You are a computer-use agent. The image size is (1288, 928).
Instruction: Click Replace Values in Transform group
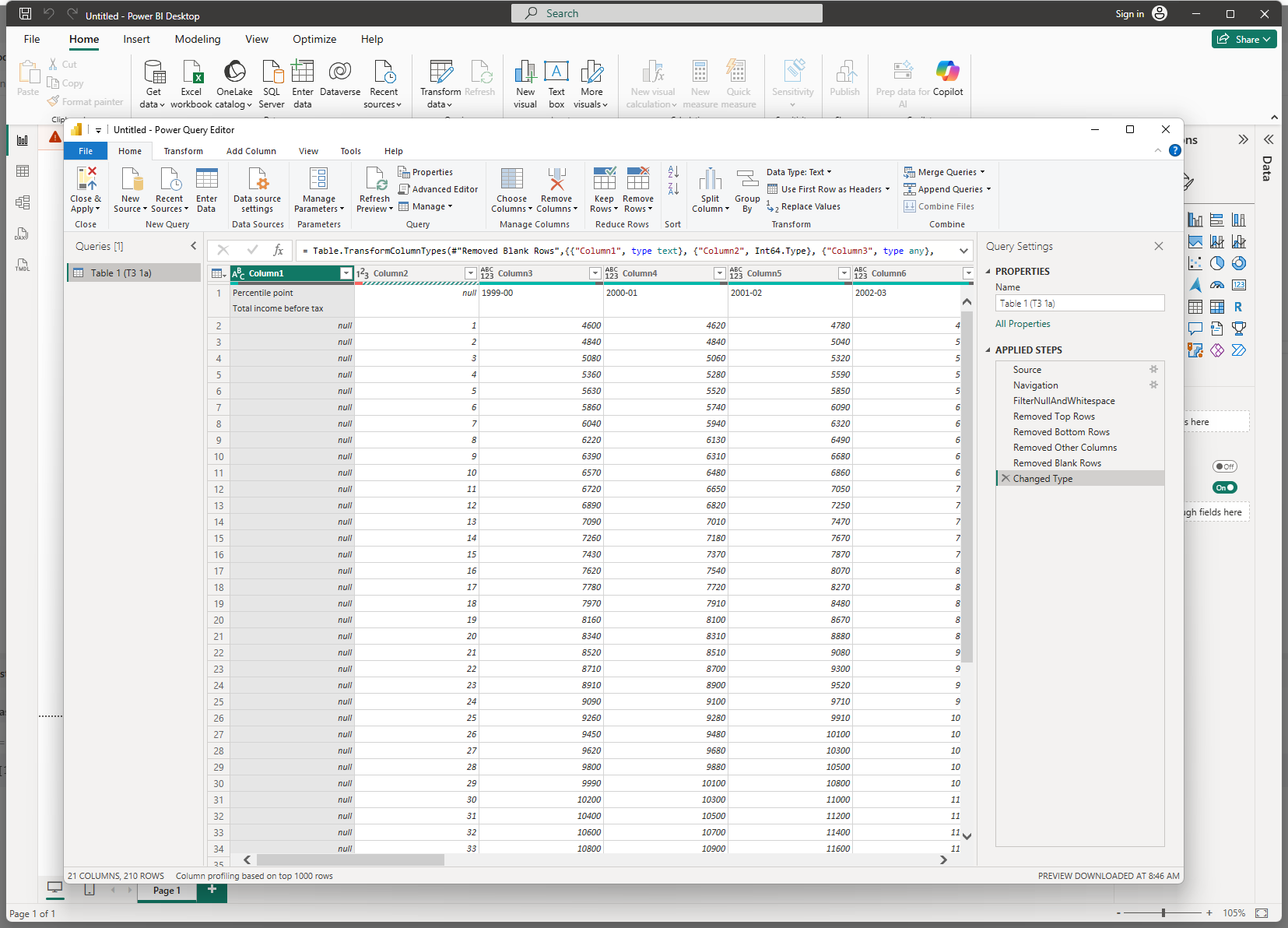(x=803, y=206)
